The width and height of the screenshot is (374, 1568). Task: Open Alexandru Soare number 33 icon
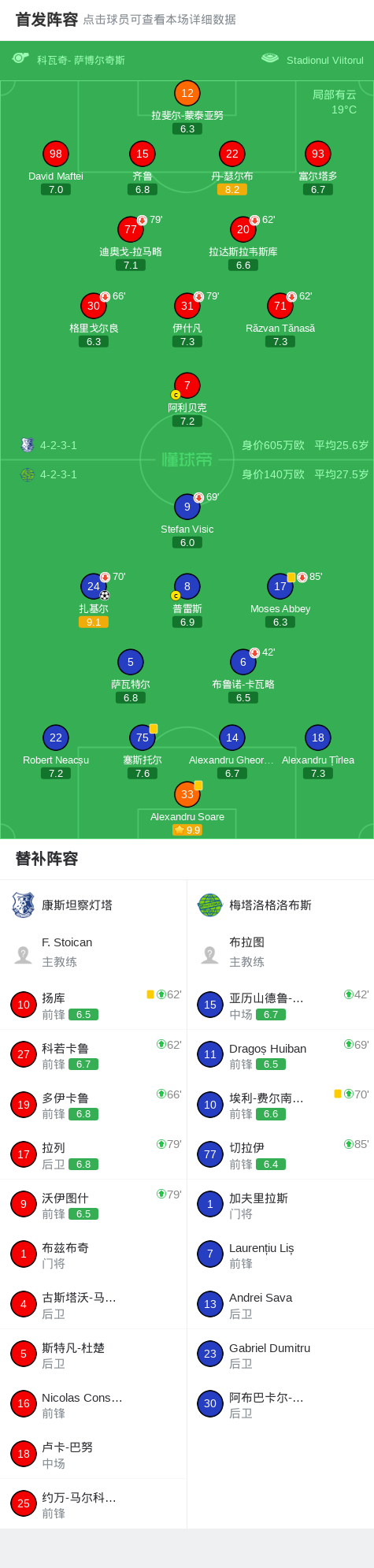(187, 795)
